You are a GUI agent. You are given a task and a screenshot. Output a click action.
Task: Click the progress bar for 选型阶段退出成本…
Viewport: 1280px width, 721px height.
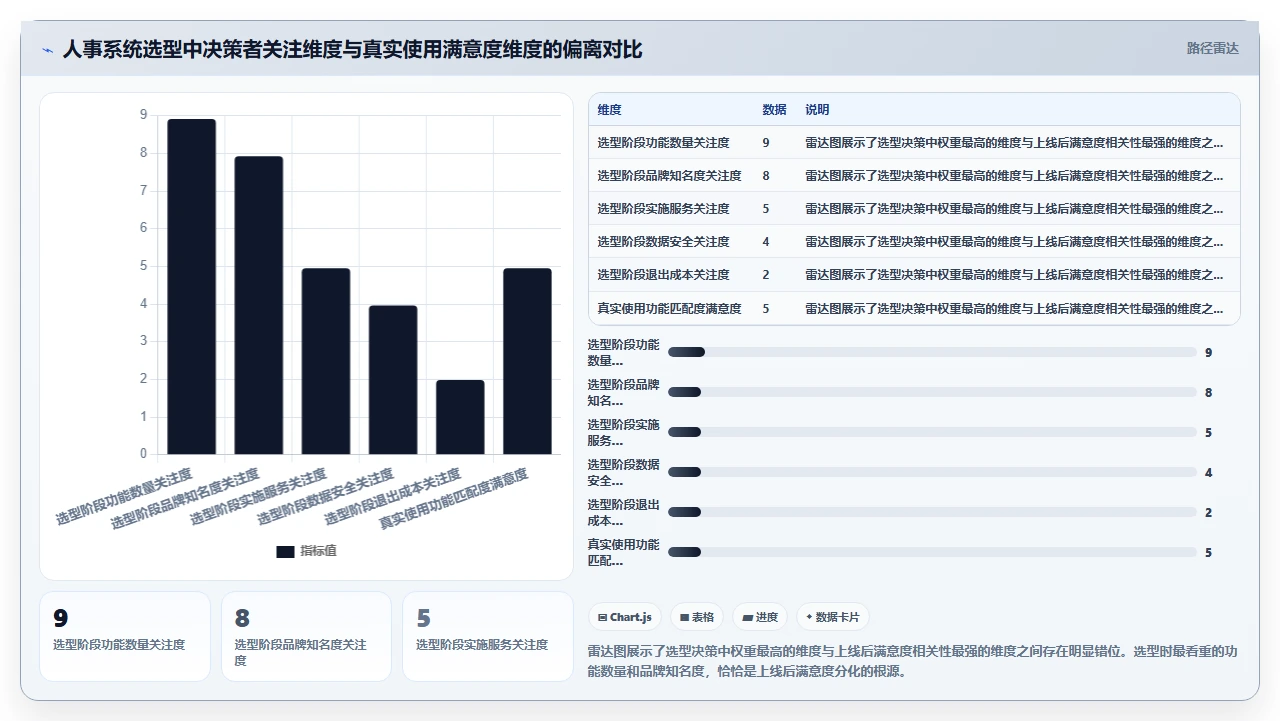(932, 512)
